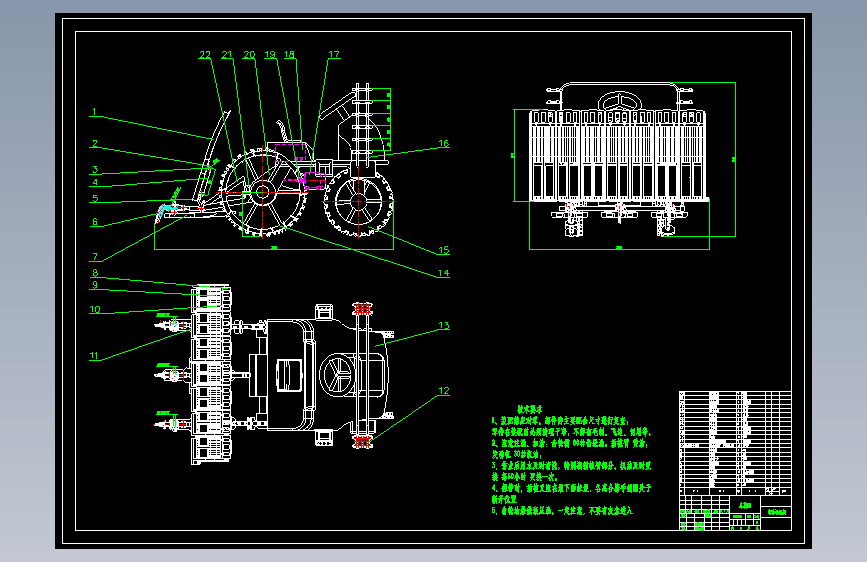Select part callout number 9
This screenshot has height=562, width=867.
click(x=95, y=285)
